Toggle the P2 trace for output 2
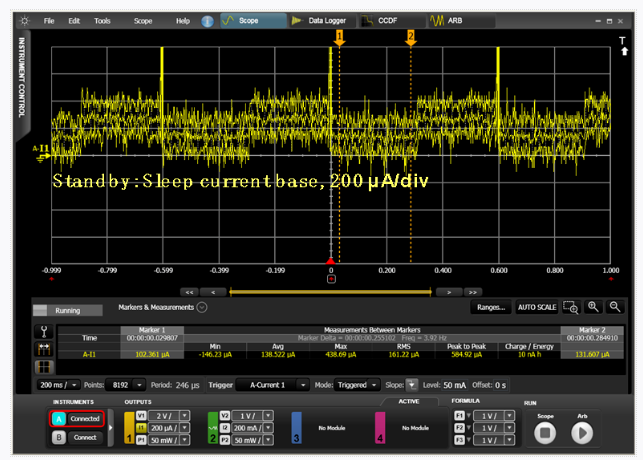643x460 pixels. 225,440
